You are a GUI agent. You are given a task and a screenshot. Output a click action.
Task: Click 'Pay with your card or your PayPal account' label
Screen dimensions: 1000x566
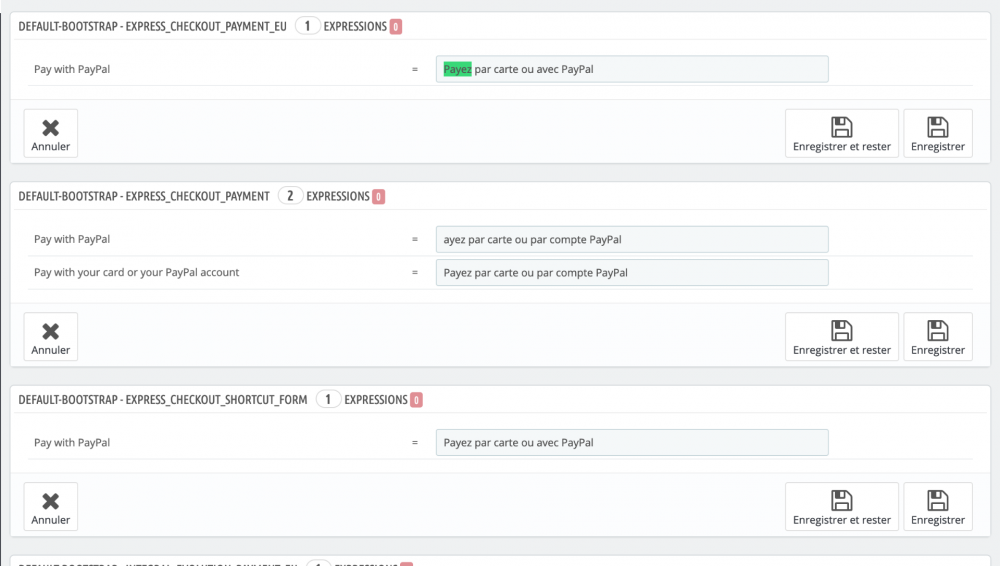coord(136,272)
